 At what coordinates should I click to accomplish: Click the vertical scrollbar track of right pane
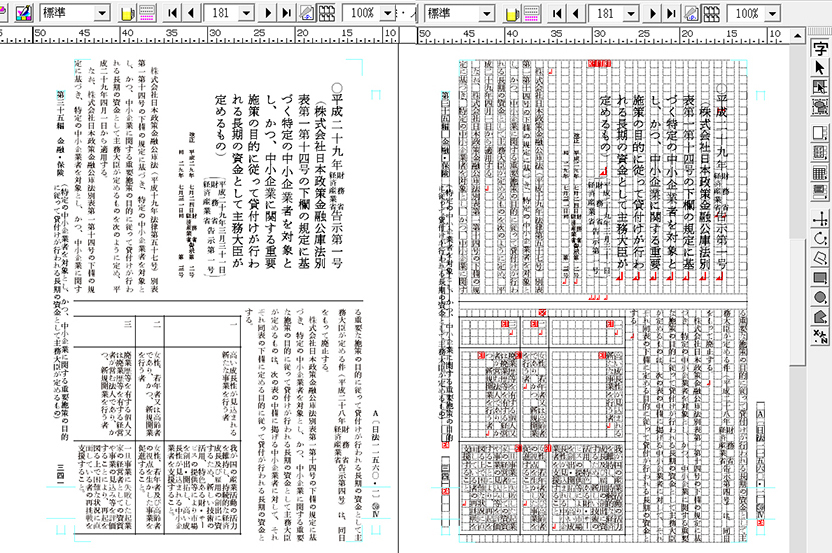[798, 297]
